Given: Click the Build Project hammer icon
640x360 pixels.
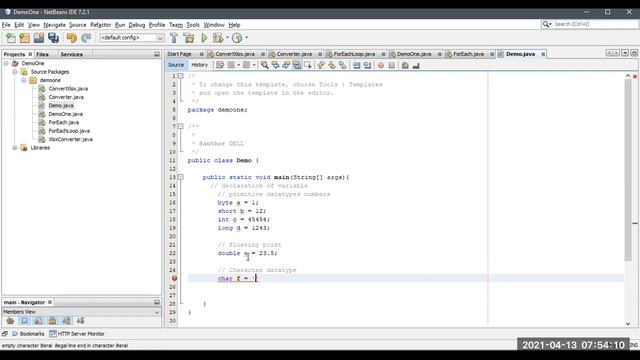Looking at the screenshot, I should coord(174,38).
